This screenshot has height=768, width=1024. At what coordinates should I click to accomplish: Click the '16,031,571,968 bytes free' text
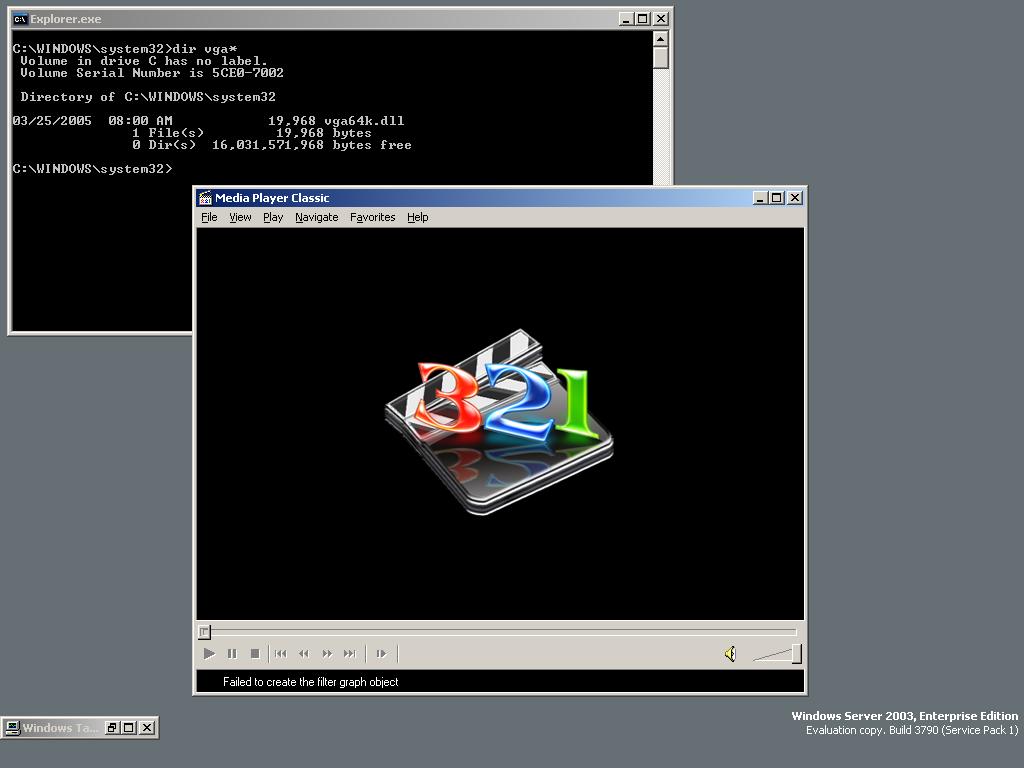(x=312, y=145)
